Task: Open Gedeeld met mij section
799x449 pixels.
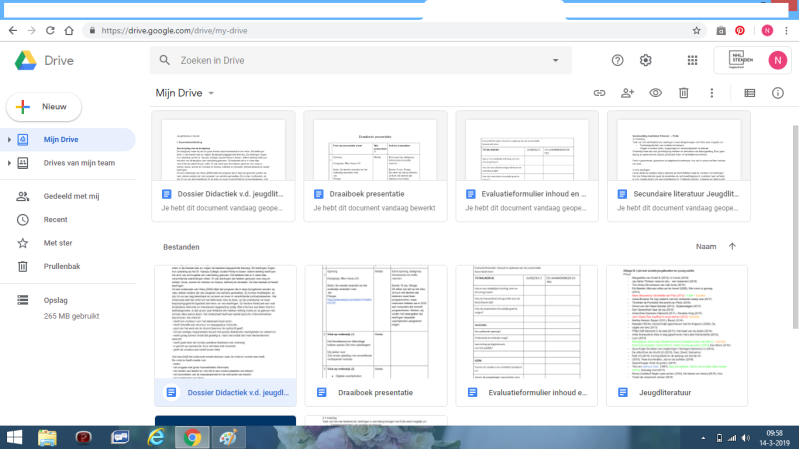Action: pos(70,196)
